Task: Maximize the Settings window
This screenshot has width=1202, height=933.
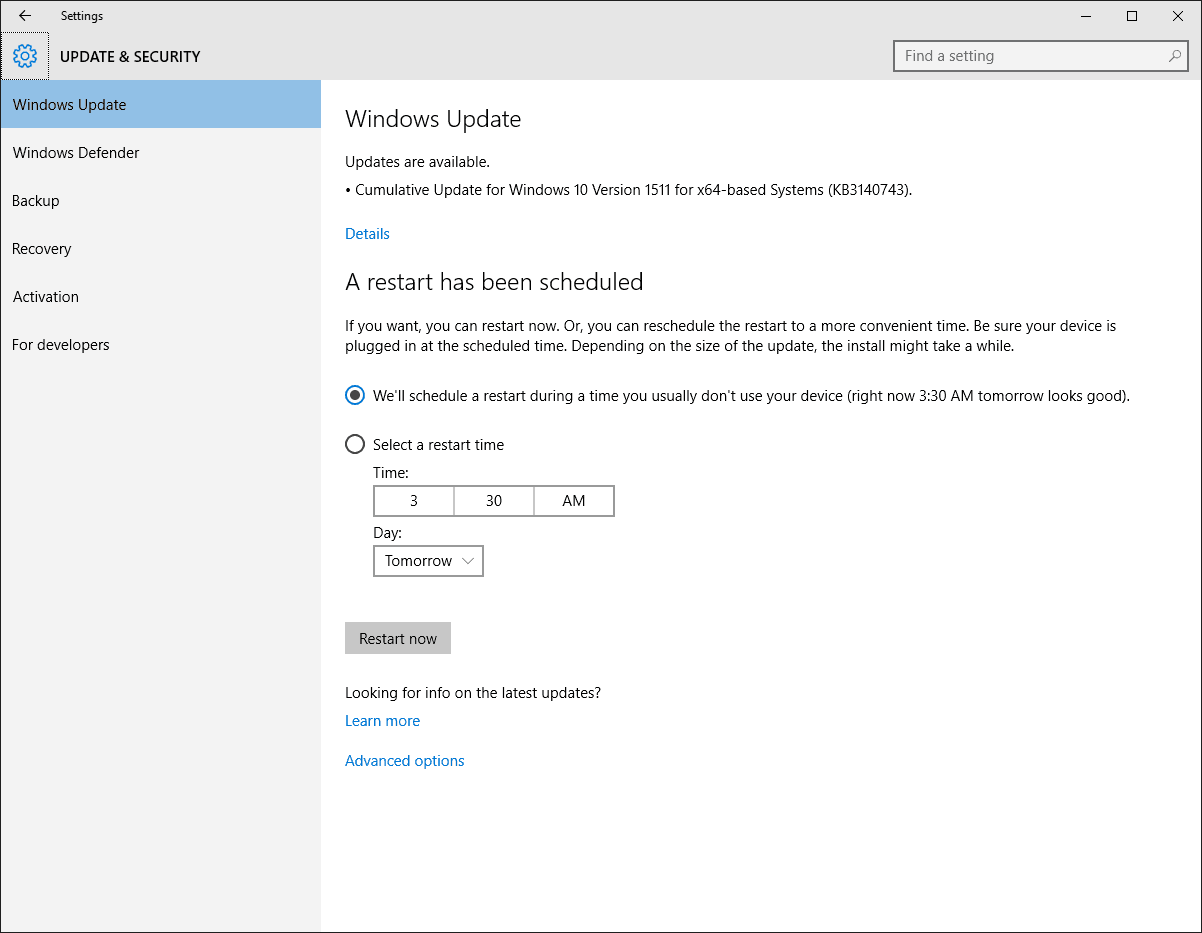Action: 1132,16
